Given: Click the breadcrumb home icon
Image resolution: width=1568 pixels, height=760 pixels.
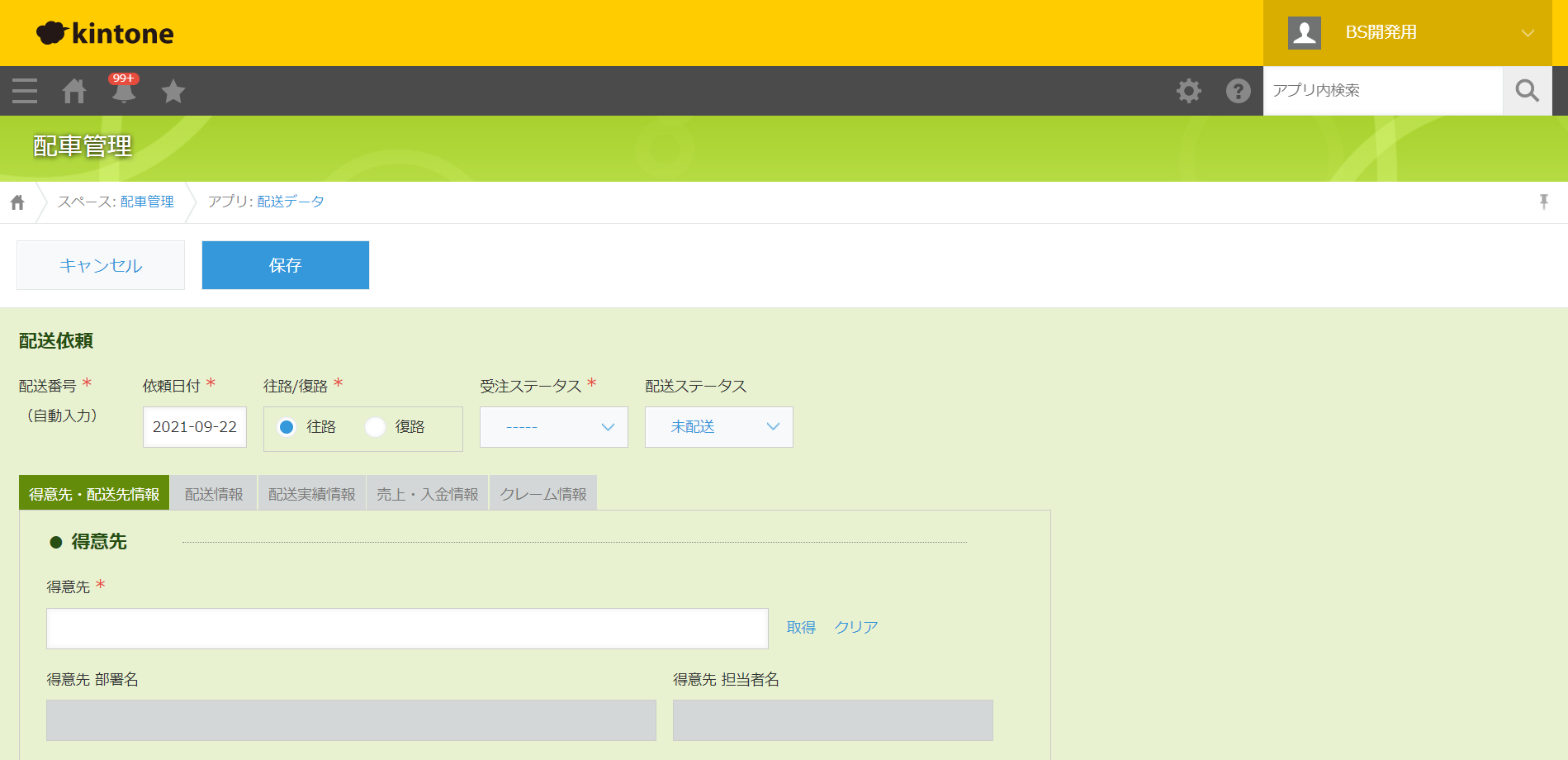Looking at the screenshot, I should click(17, 202).
